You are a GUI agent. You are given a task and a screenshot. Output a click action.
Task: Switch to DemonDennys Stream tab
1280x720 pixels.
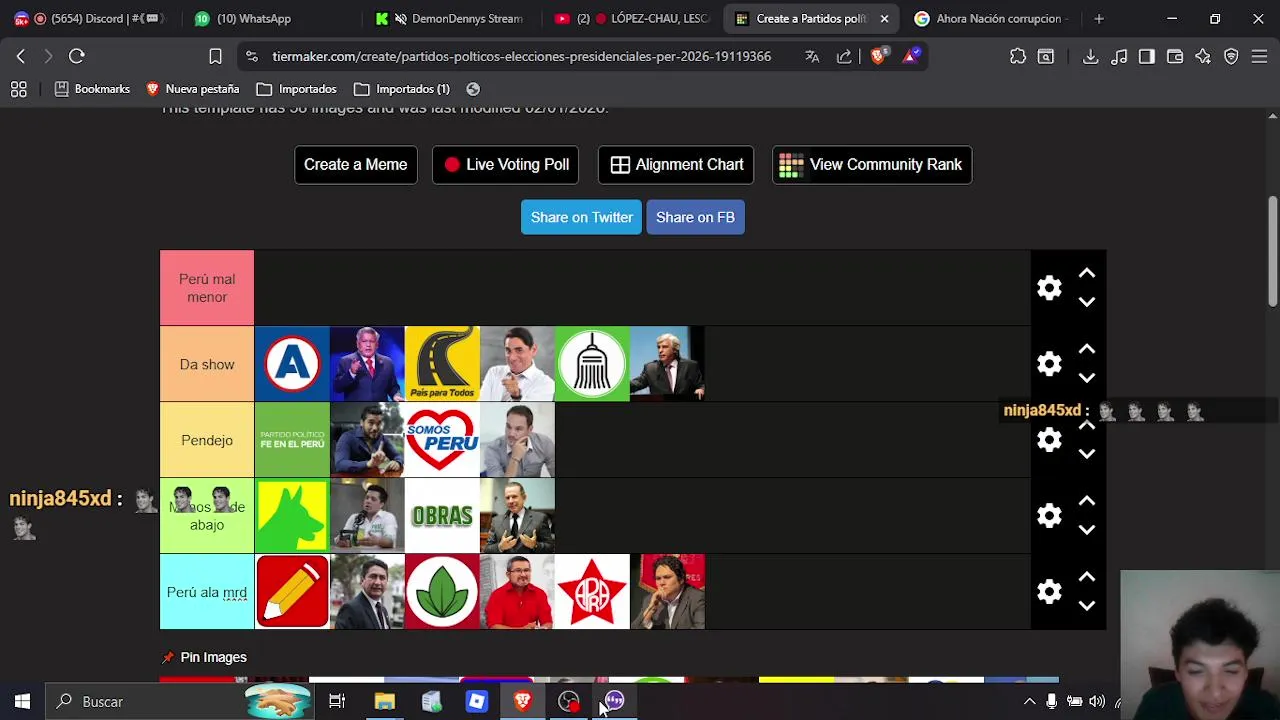tap(450, 18)
